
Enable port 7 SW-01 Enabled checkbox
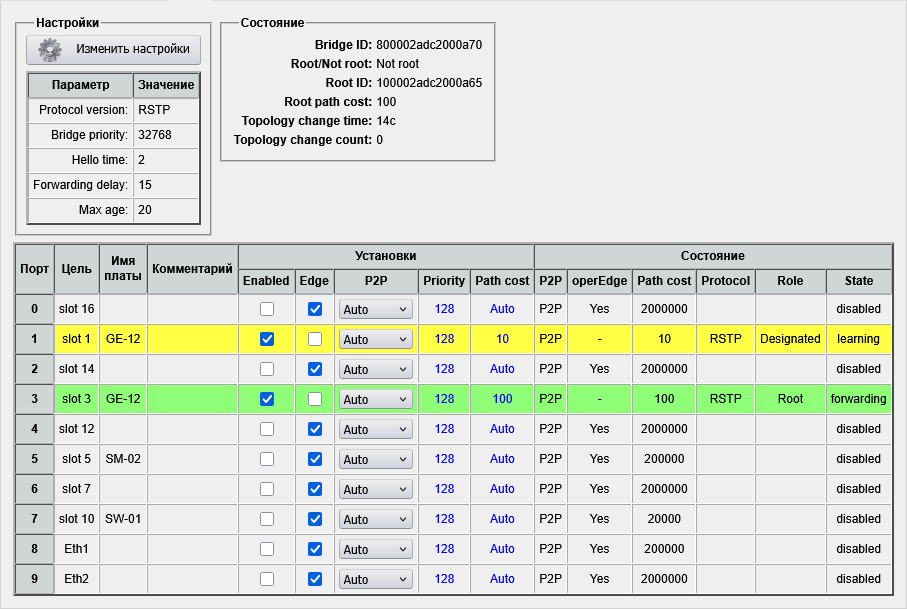267,519
